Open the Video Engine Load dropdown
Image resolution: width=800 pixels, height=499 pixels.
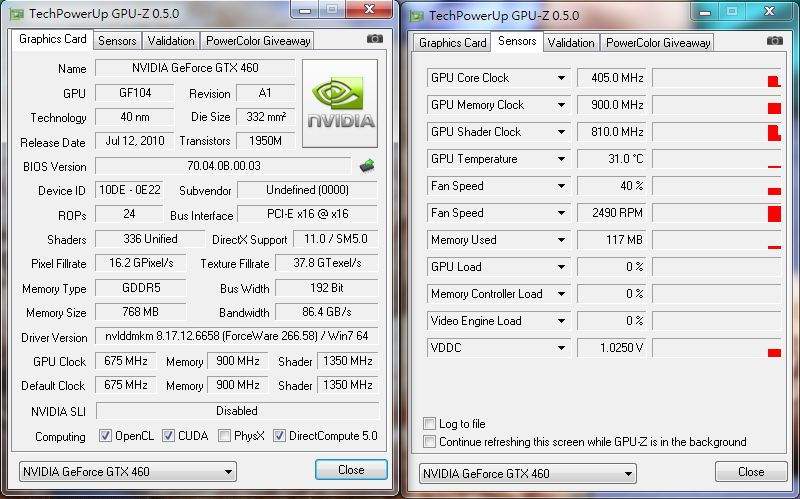pos(561,321)
